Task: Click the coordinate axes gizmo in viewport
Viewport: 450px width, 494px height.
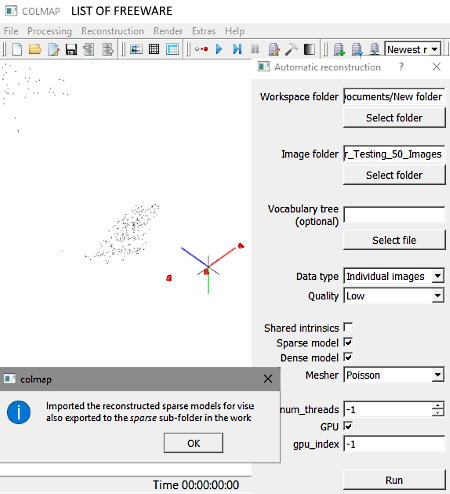Action: (208, 268)
